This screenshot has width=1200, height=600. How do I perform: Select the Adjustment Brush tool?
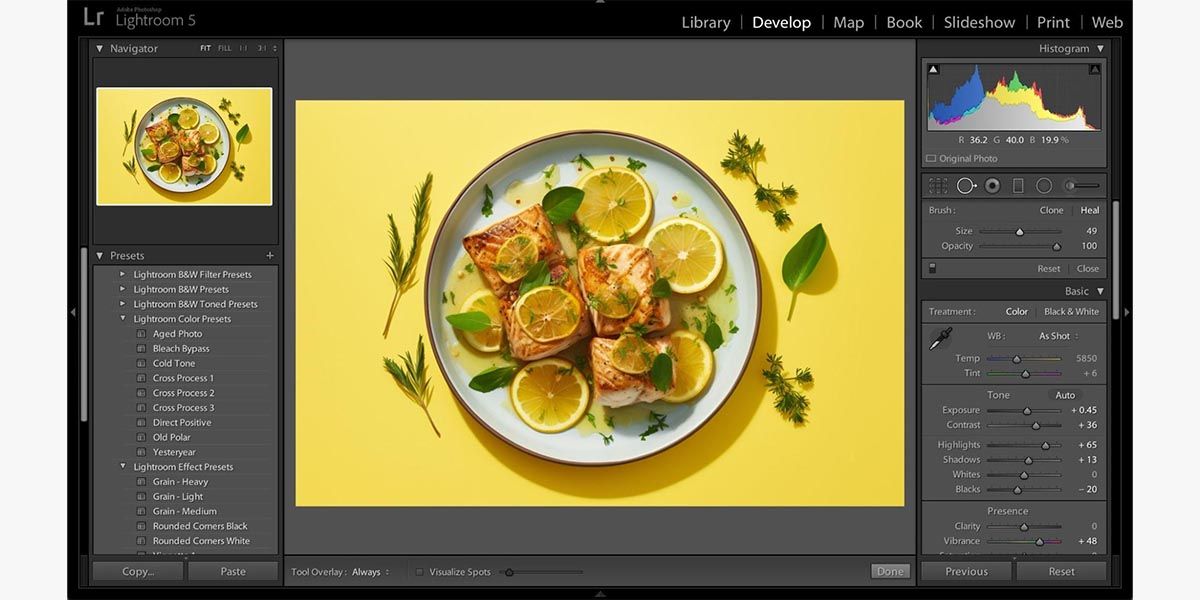[1082, 186]
